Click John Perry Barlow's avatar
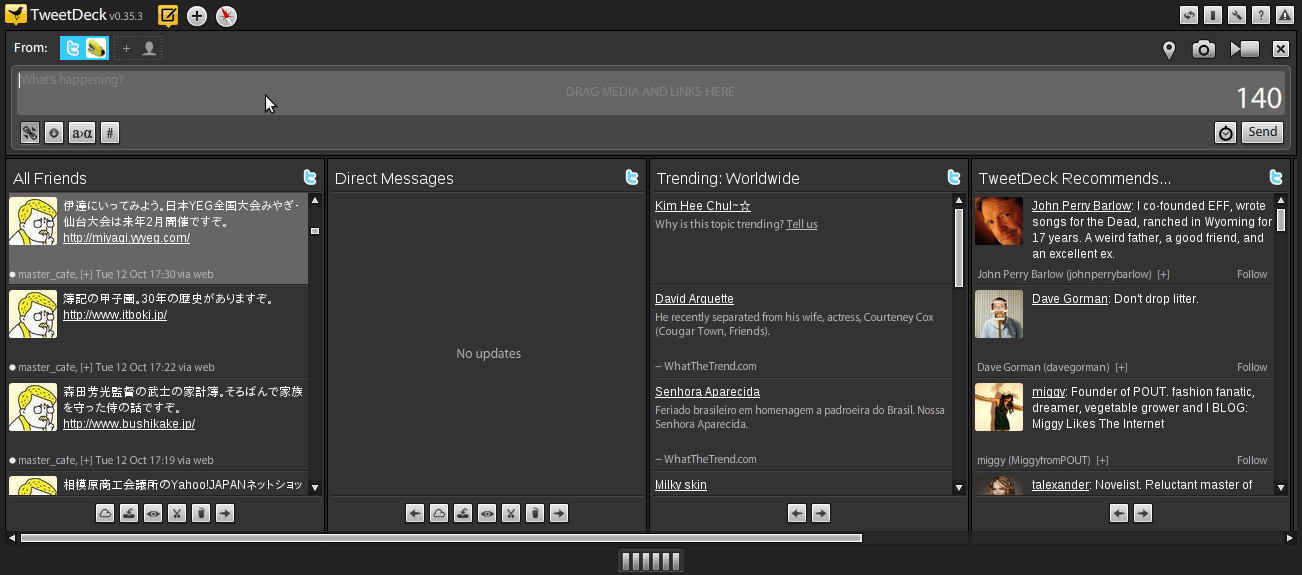This screenshot has width=1302, height=575. pyautogui.click(x=999, y=221)
